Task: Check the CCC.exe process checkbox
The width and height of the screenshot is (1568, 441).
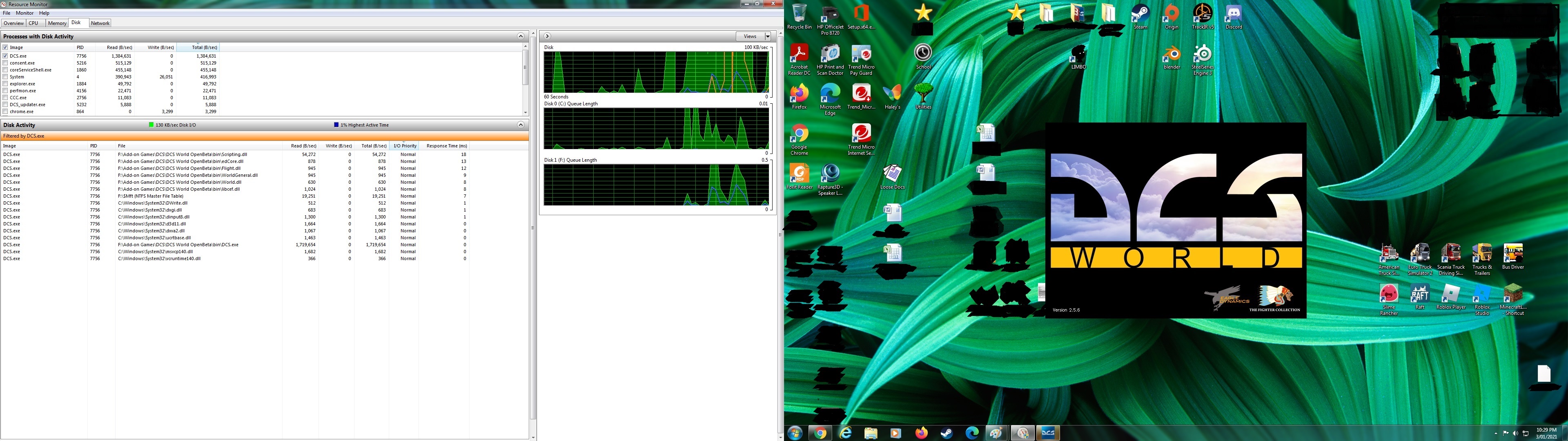Action: (x=5, y=98)
